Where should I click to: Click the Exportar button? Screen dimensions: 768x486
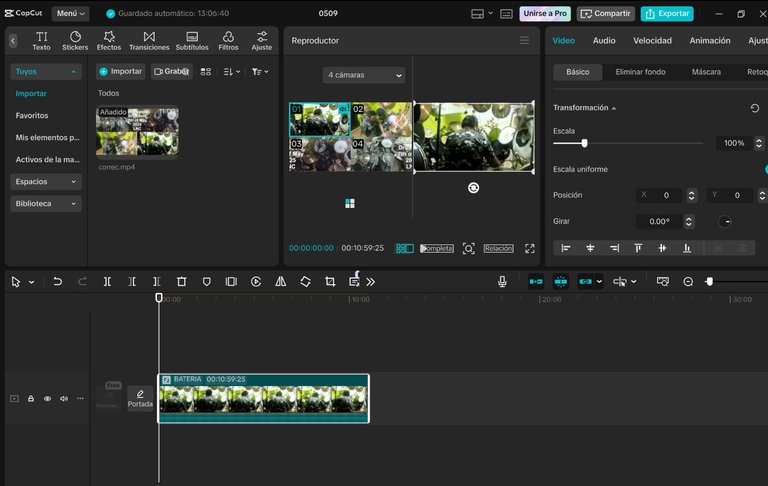pyautogui.click(x=667, y=14)
